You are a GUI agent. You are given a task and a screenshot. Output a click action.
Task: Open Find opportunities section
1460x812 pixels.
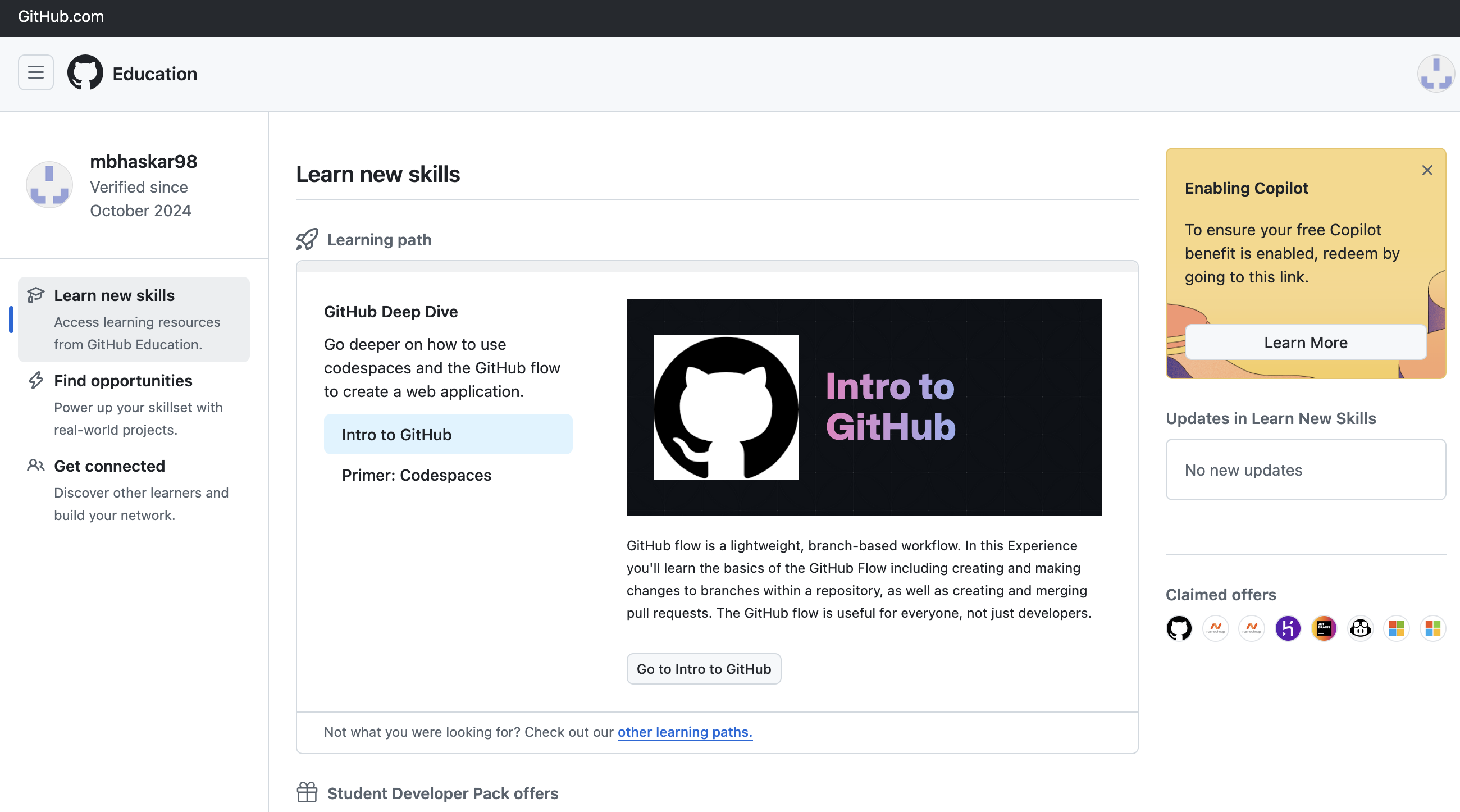(x=134, y=404)
